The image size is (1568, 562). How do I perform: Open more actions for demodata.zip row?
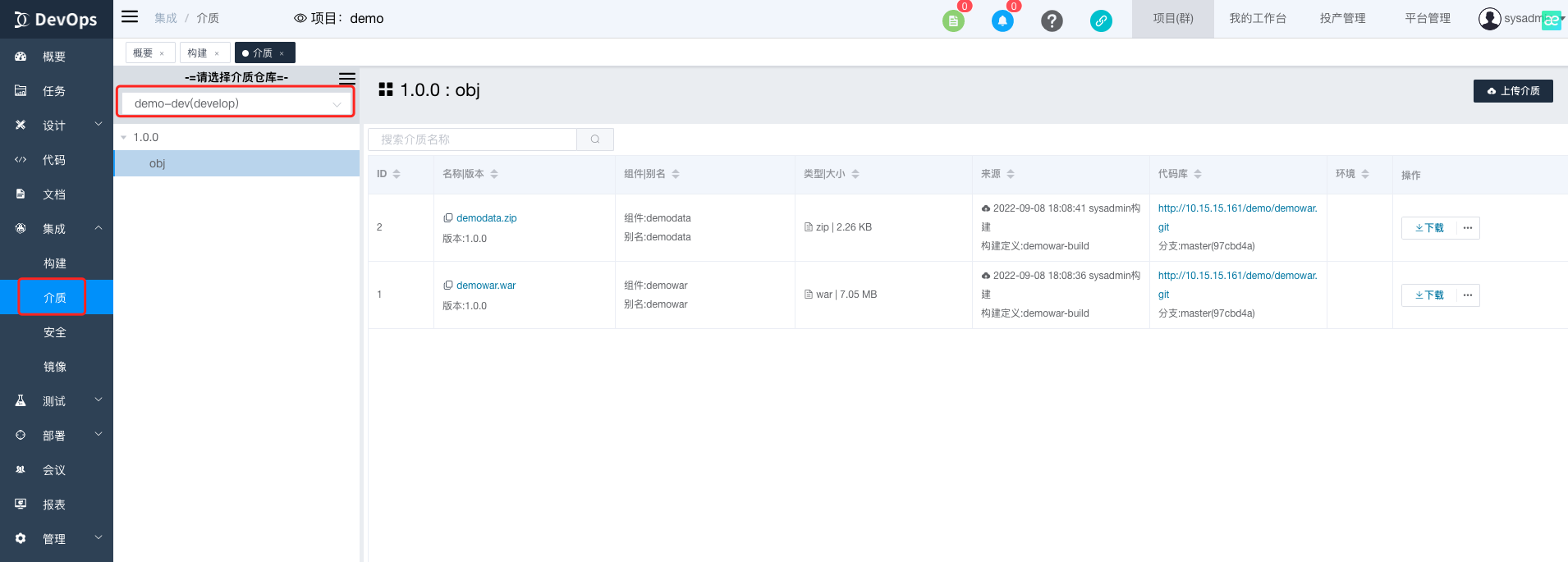[1468, 228]
